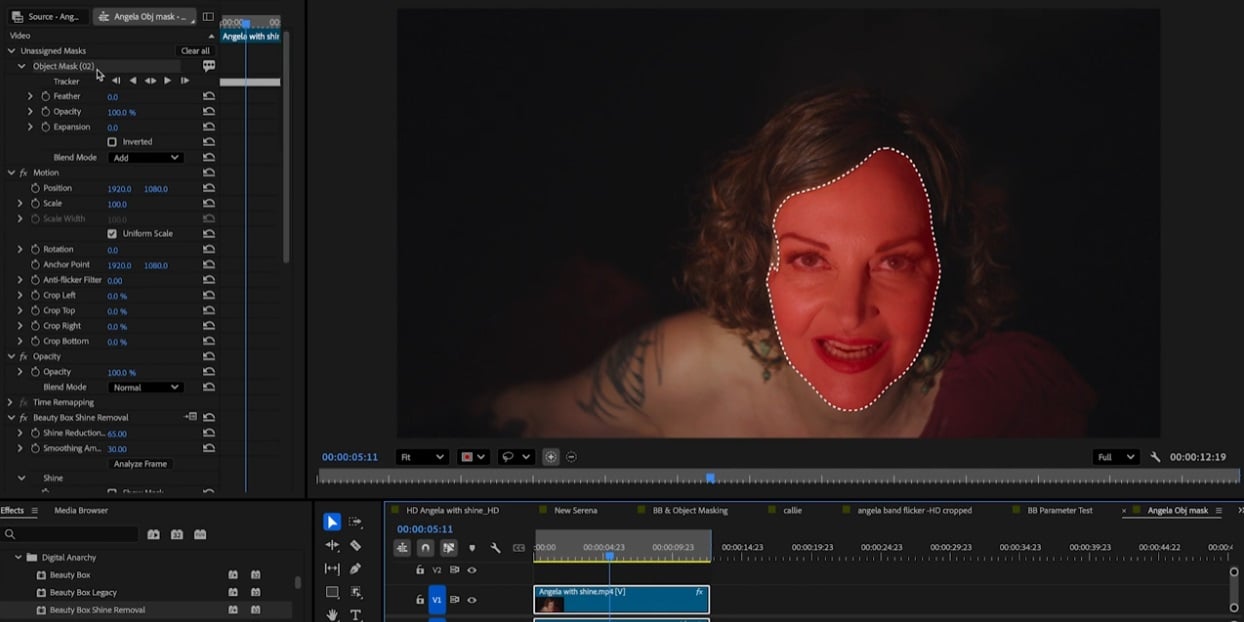Toggle animation stopwatch for Position
This screenshot has height=622, width=1244.
pyautogui.click(x=36, y=188)
